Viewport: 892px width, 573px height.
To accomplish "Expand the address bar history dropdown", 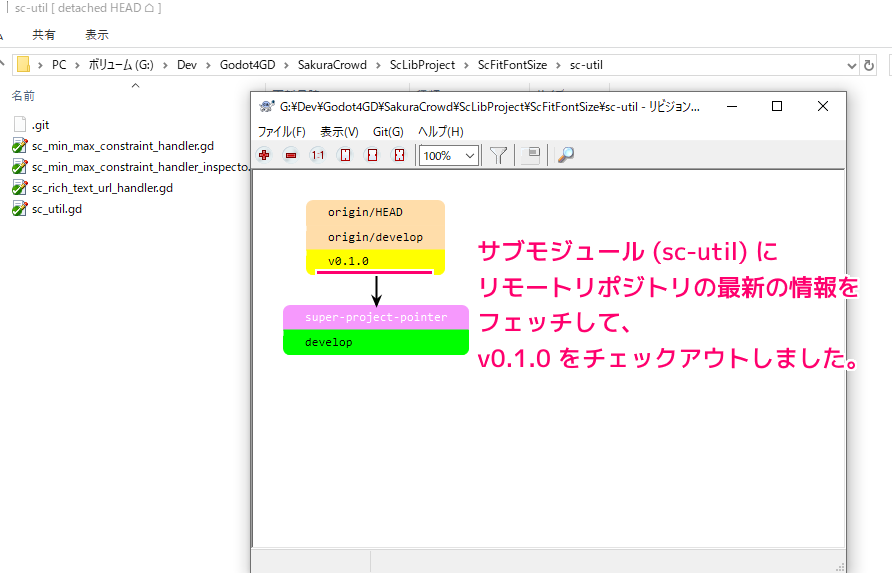I will (852, 65).
